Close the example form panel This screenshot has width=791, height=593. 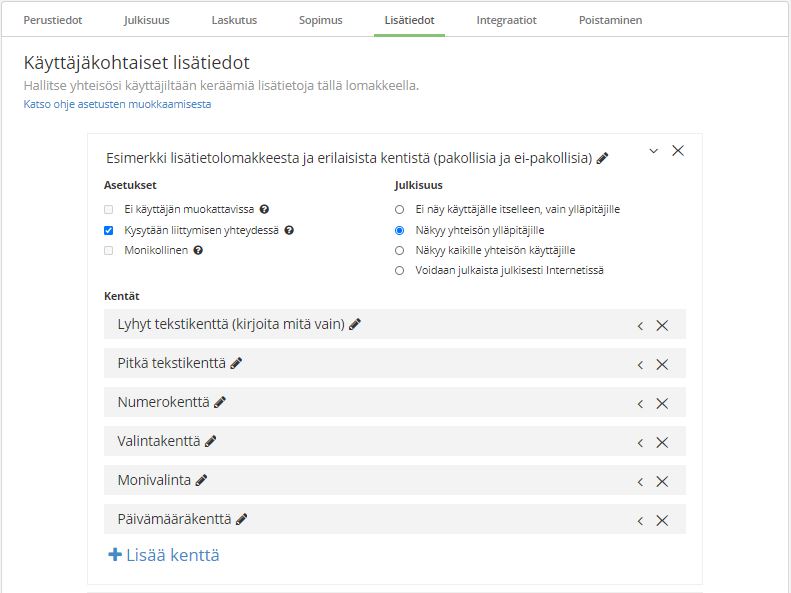678,151
